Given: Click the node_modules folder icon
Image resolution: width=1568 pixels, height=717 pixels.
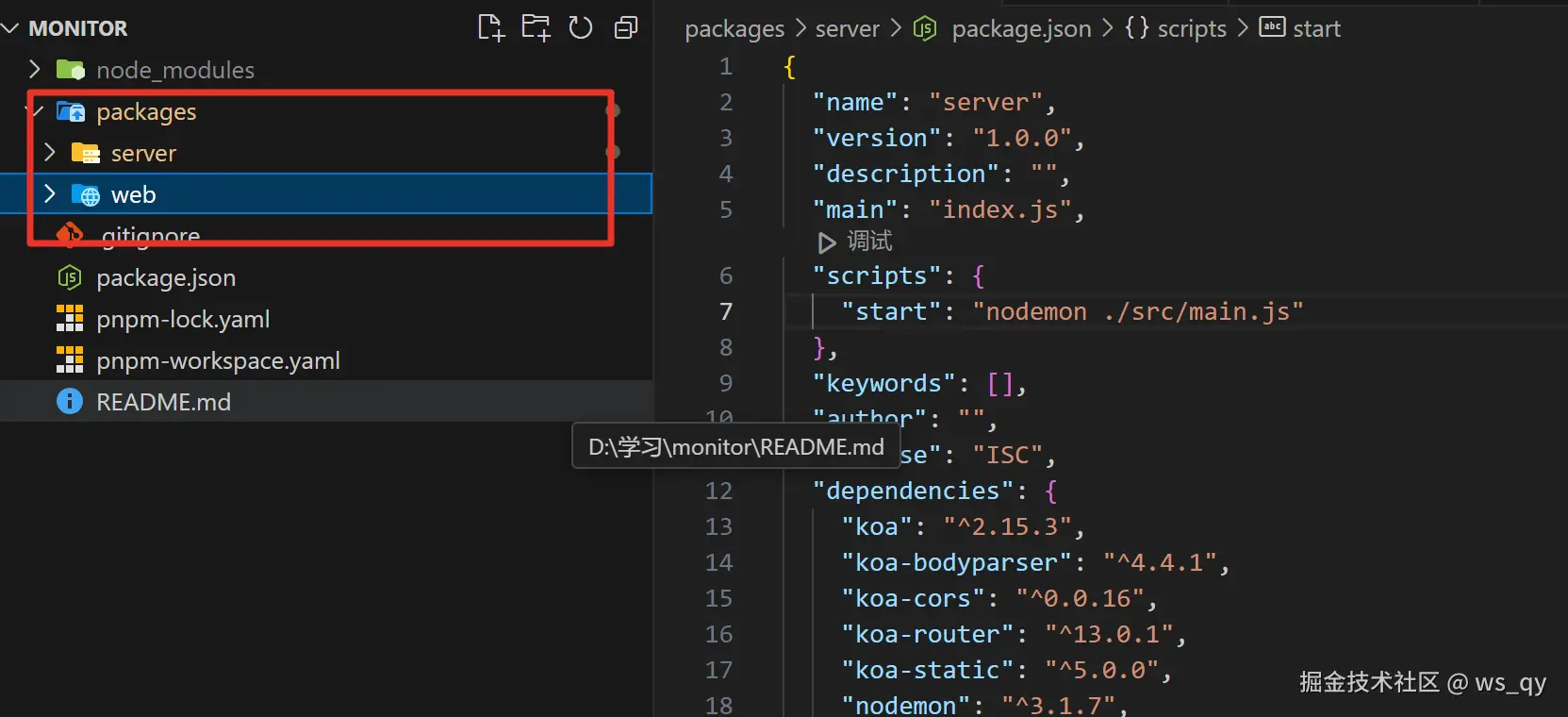Looking at the screenshot, I should (71, 70).
